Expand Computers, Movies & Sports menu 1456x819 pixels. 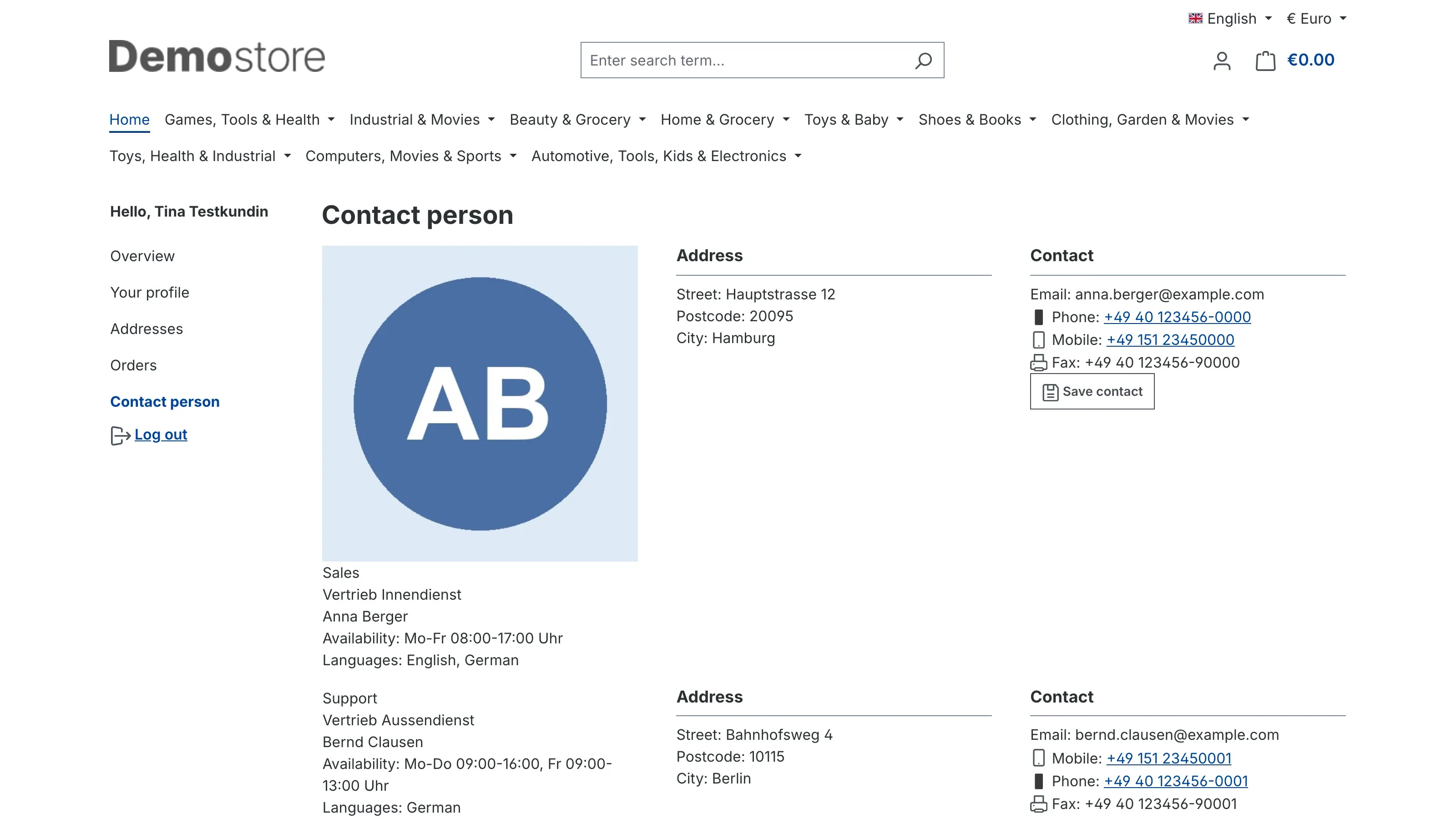point(411,156)
